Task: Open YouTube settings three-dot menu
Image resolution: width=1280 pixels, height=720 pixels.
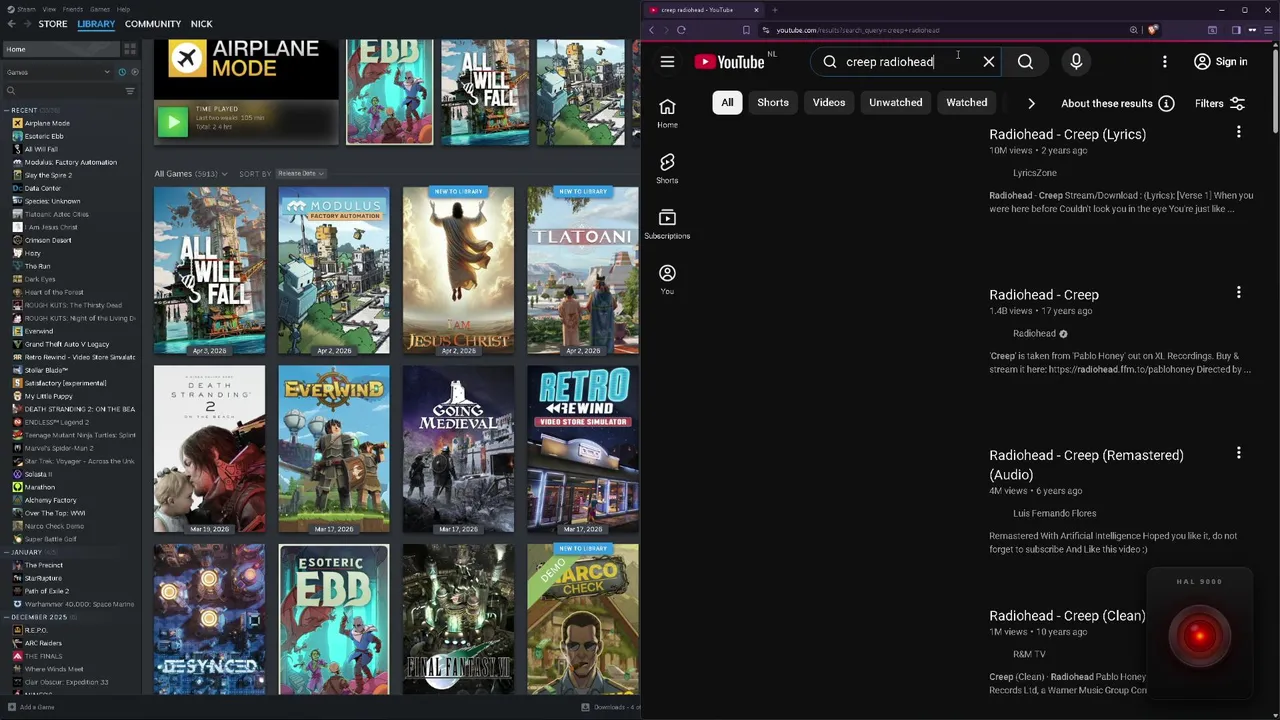Action: (1164, 62)
